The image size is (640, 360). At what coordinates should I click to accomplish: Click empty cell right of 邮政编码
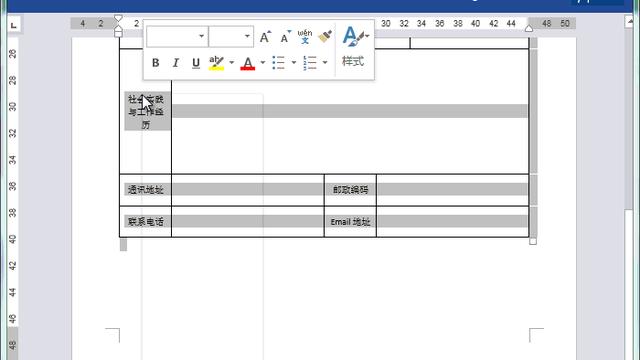[x=452, y=190]
